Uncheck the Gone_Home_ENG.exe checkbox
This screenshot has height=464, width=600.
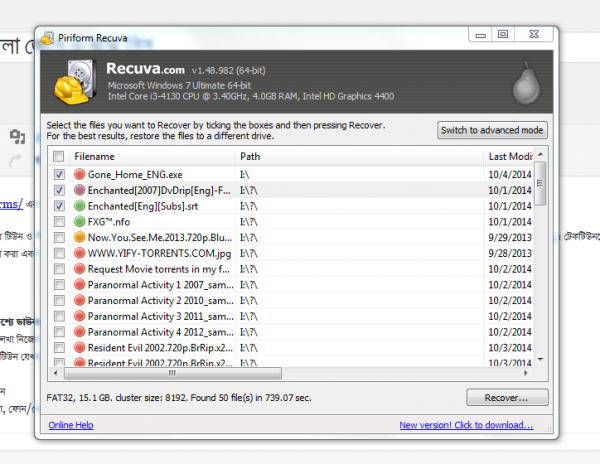point(59,174)
